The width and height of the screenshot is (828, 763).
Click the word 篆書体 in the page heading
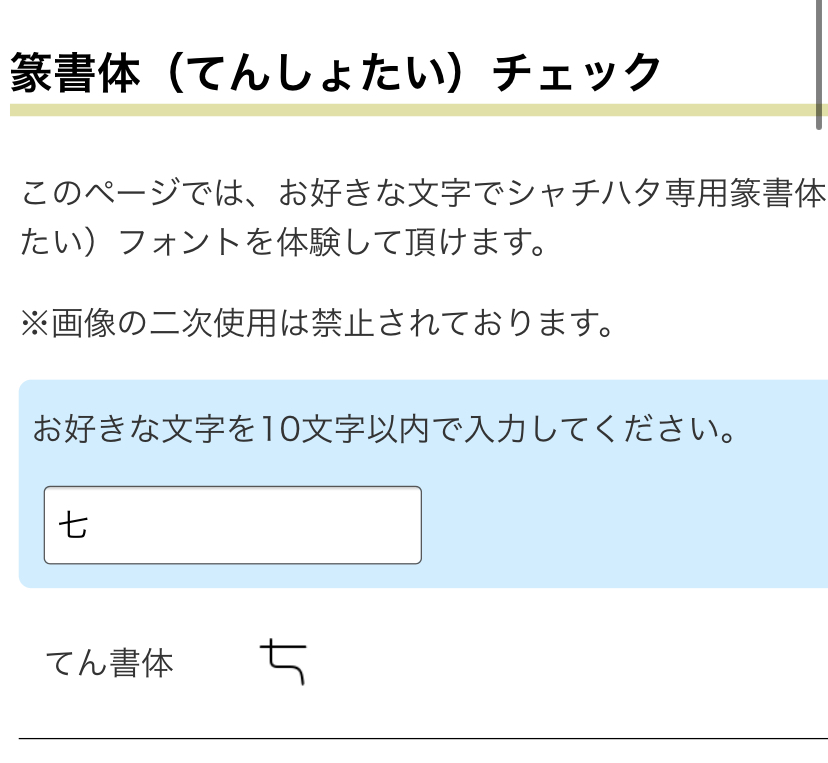75,73
